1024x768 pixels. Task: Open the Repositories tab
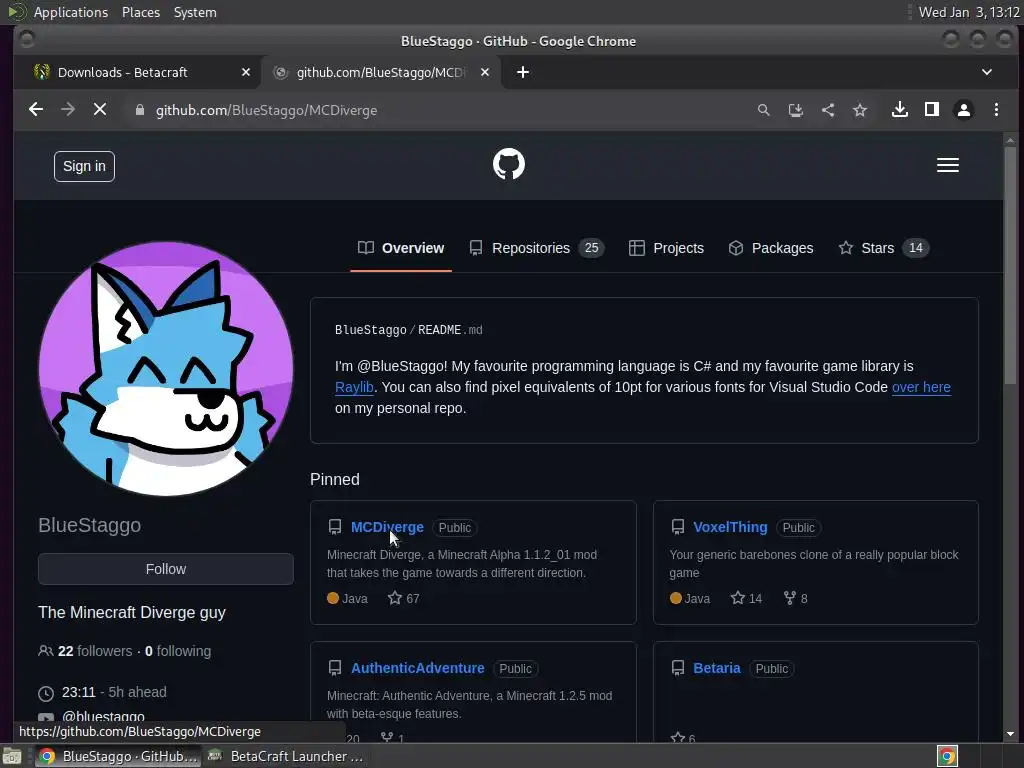[537, 248]
